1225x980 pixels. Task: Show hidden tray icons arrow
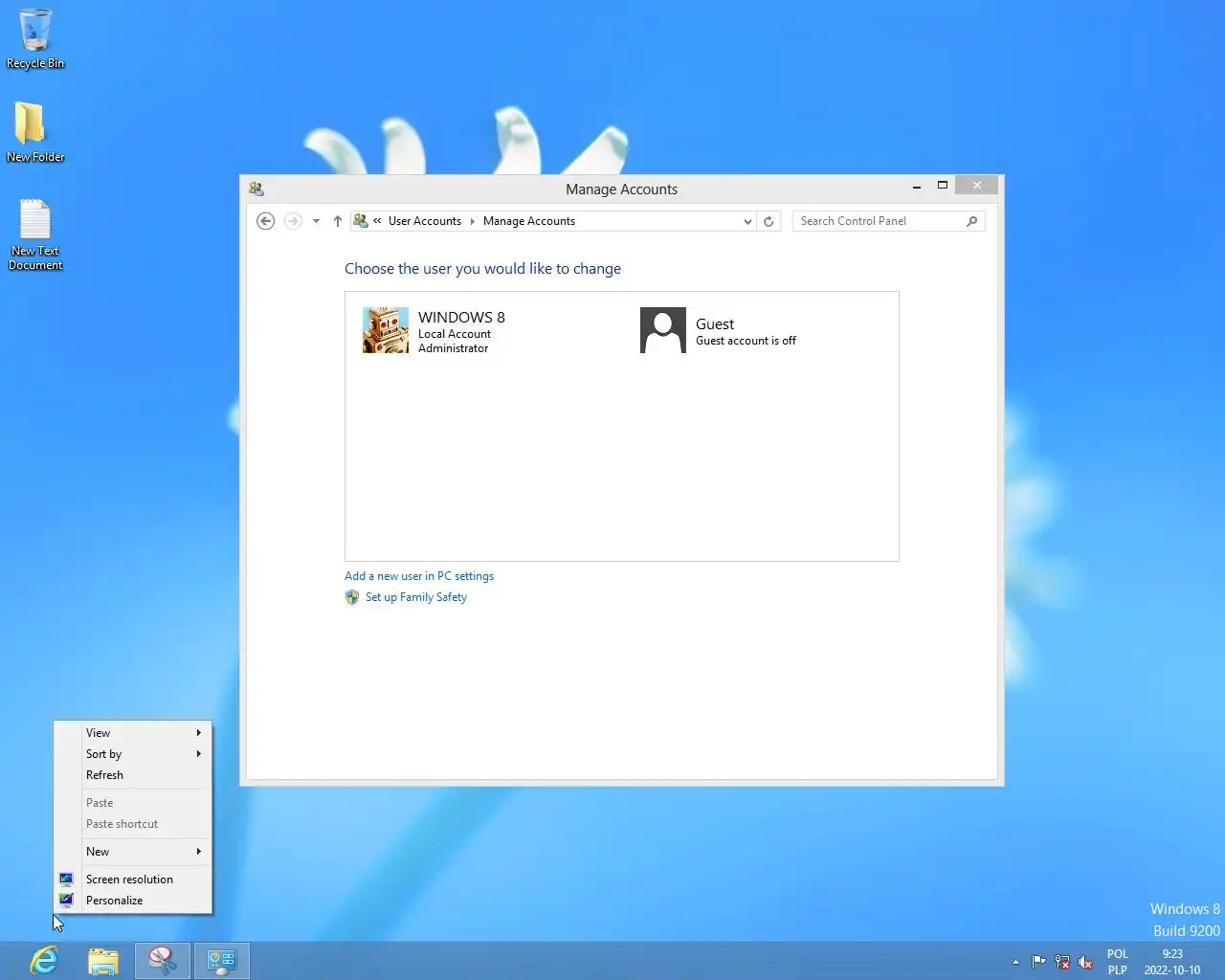pyautogui.click(x=1015, y=962)
